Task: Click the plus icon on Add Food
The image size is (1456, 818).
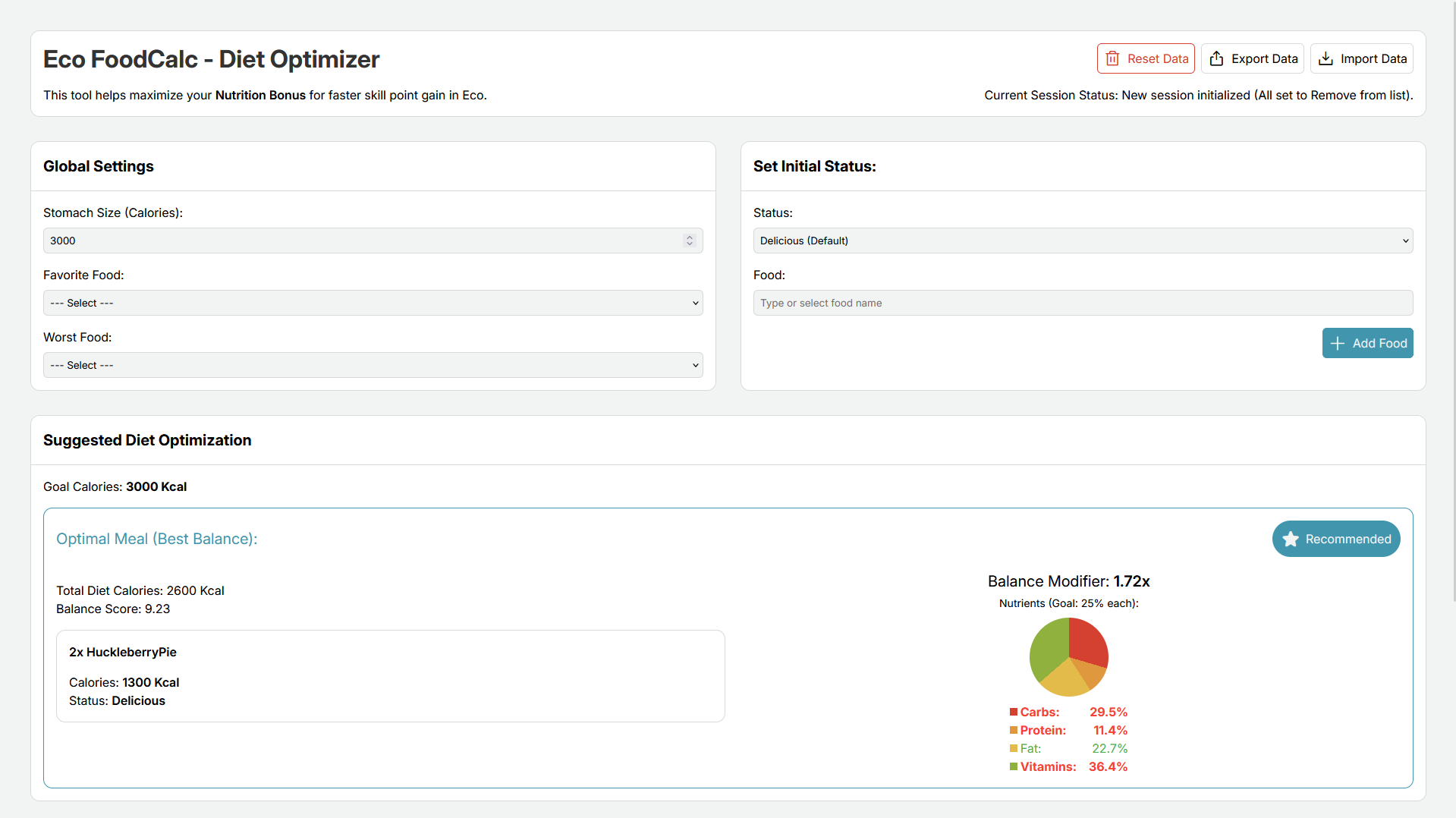Action: (x=1338, y=343)
